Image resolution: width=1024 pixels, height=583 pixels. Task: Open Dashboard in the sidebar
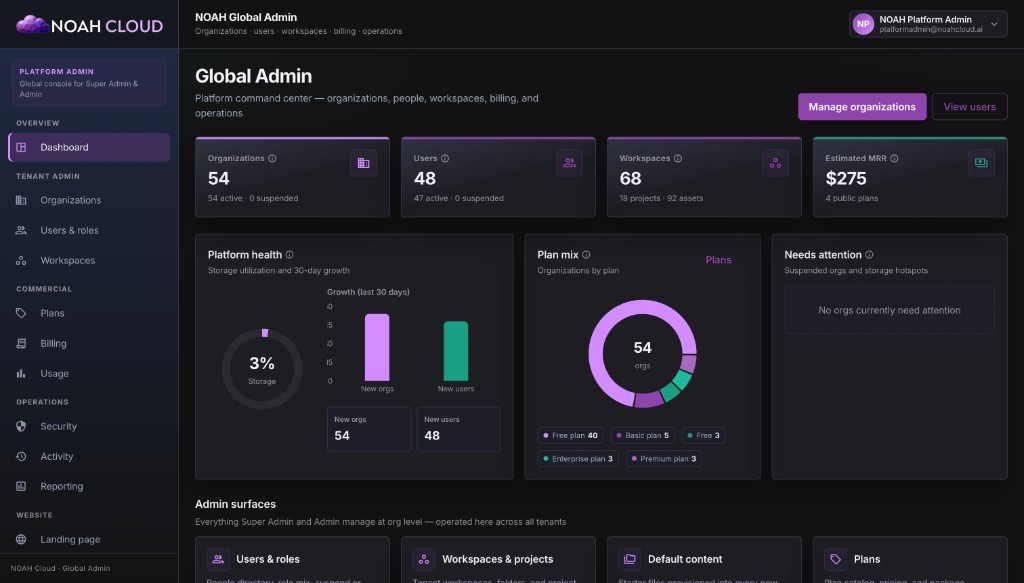(89, 148)
